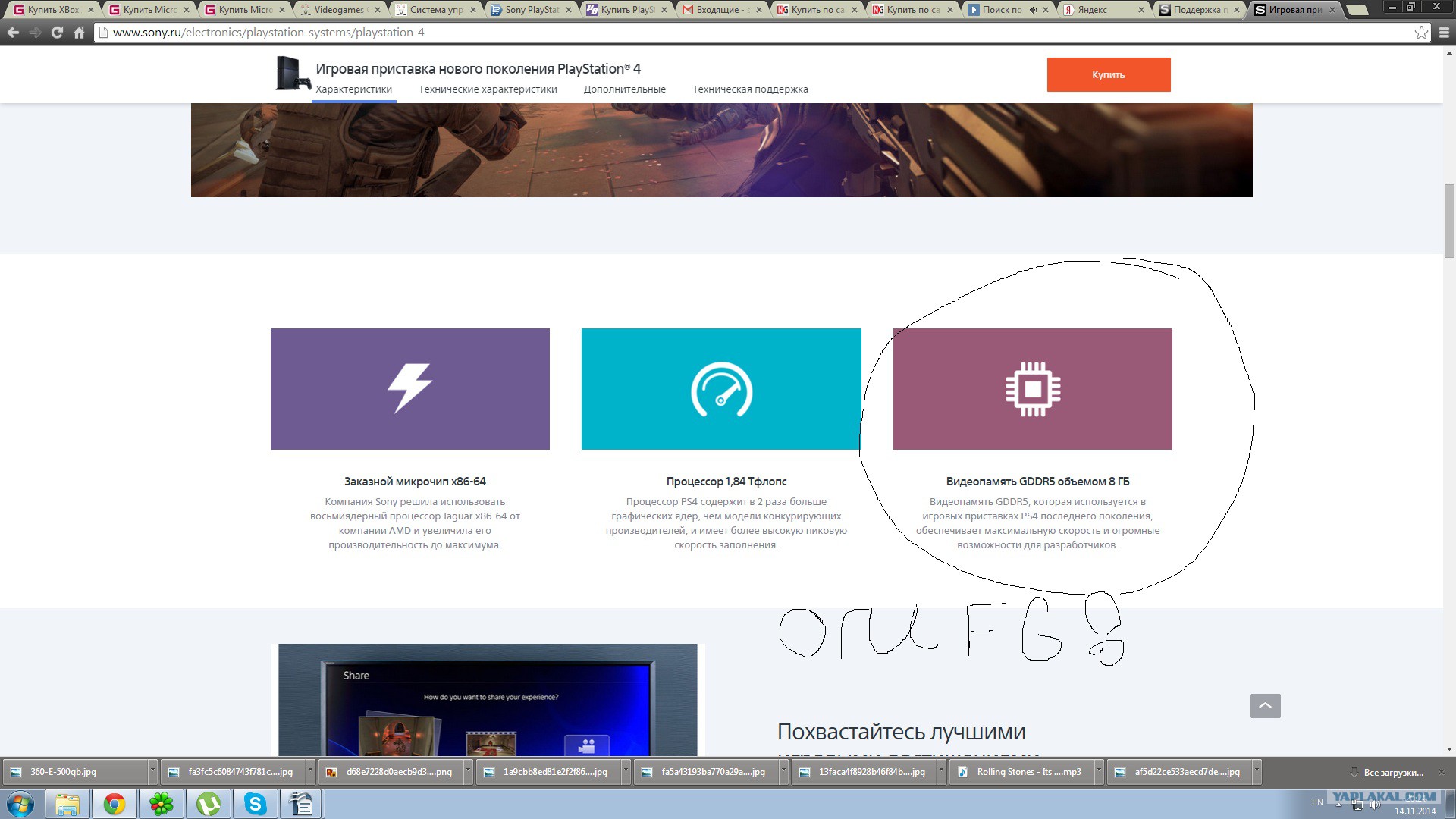Open the downloaded Rolling Stones mp3 file
This screenshot has width=1456, height=819.
pyautogui.click(x=1022, y=772)
